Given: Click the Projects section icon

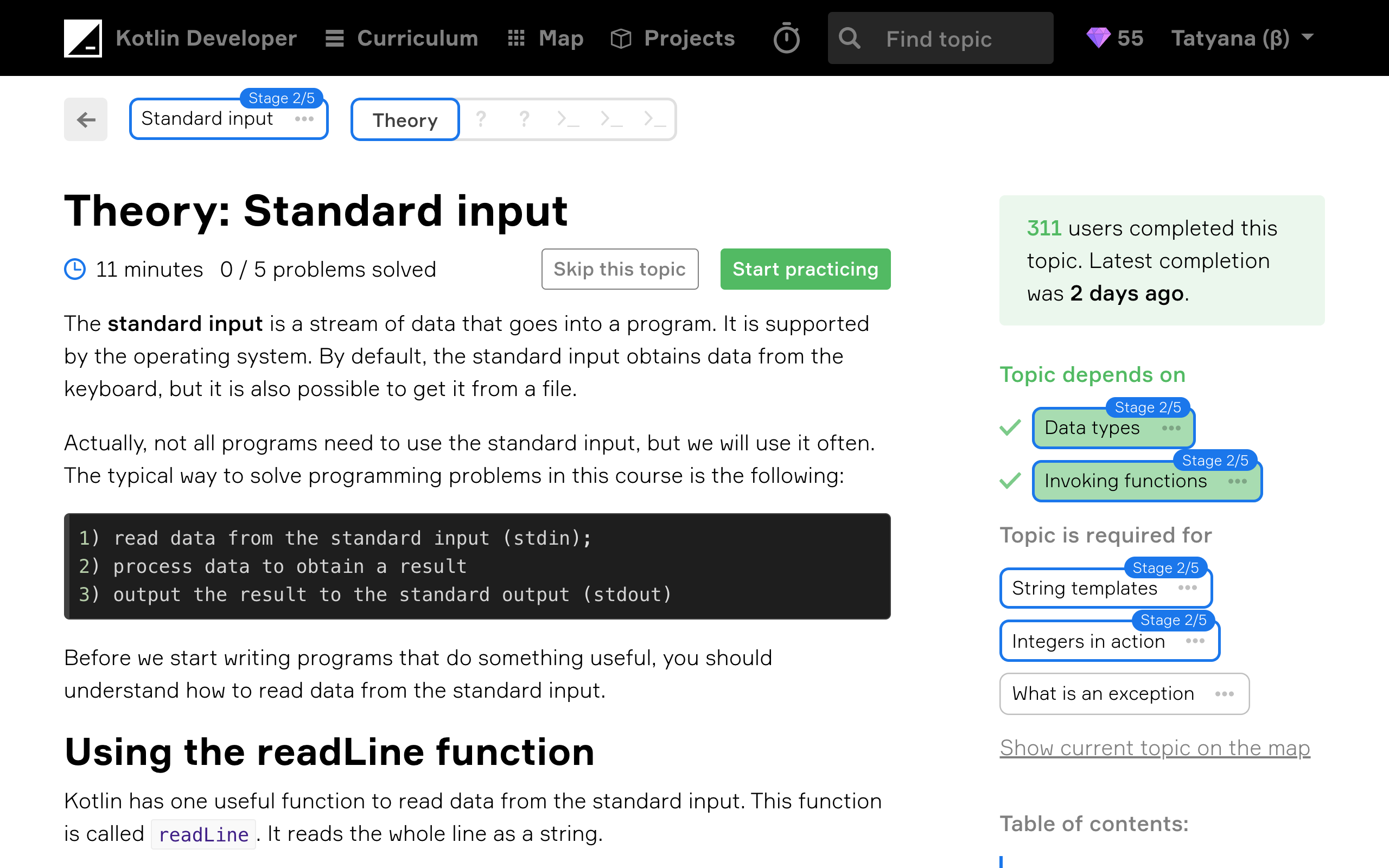Looking at the screenshot, I should pyautogui.click(x=622, y=38).
